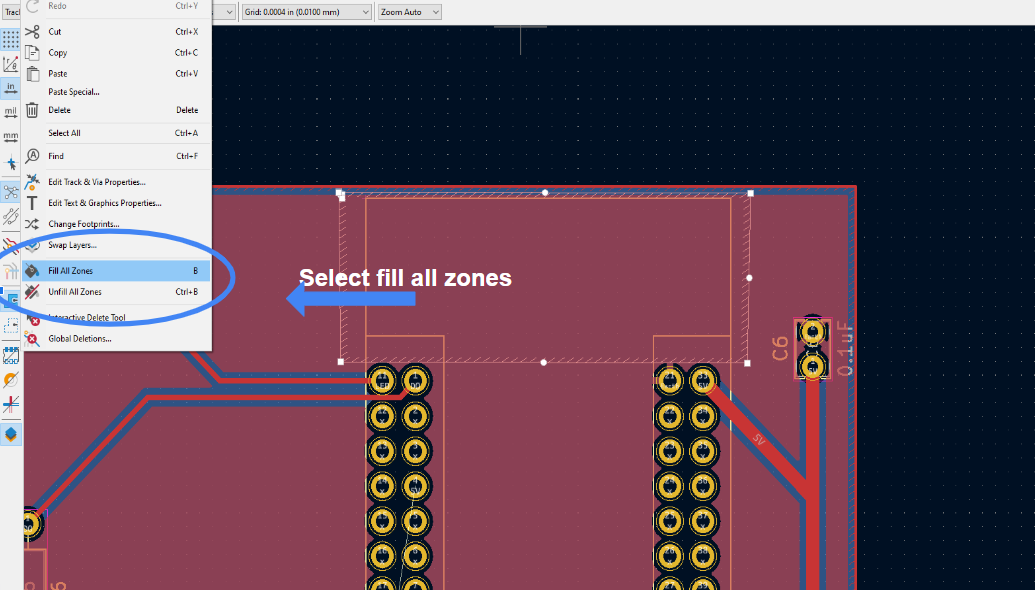Image resolution: width=1035 pixels, height=590 pixels.
Task: Choose Cut from Edit menu
Action: (x=117, y=32)
